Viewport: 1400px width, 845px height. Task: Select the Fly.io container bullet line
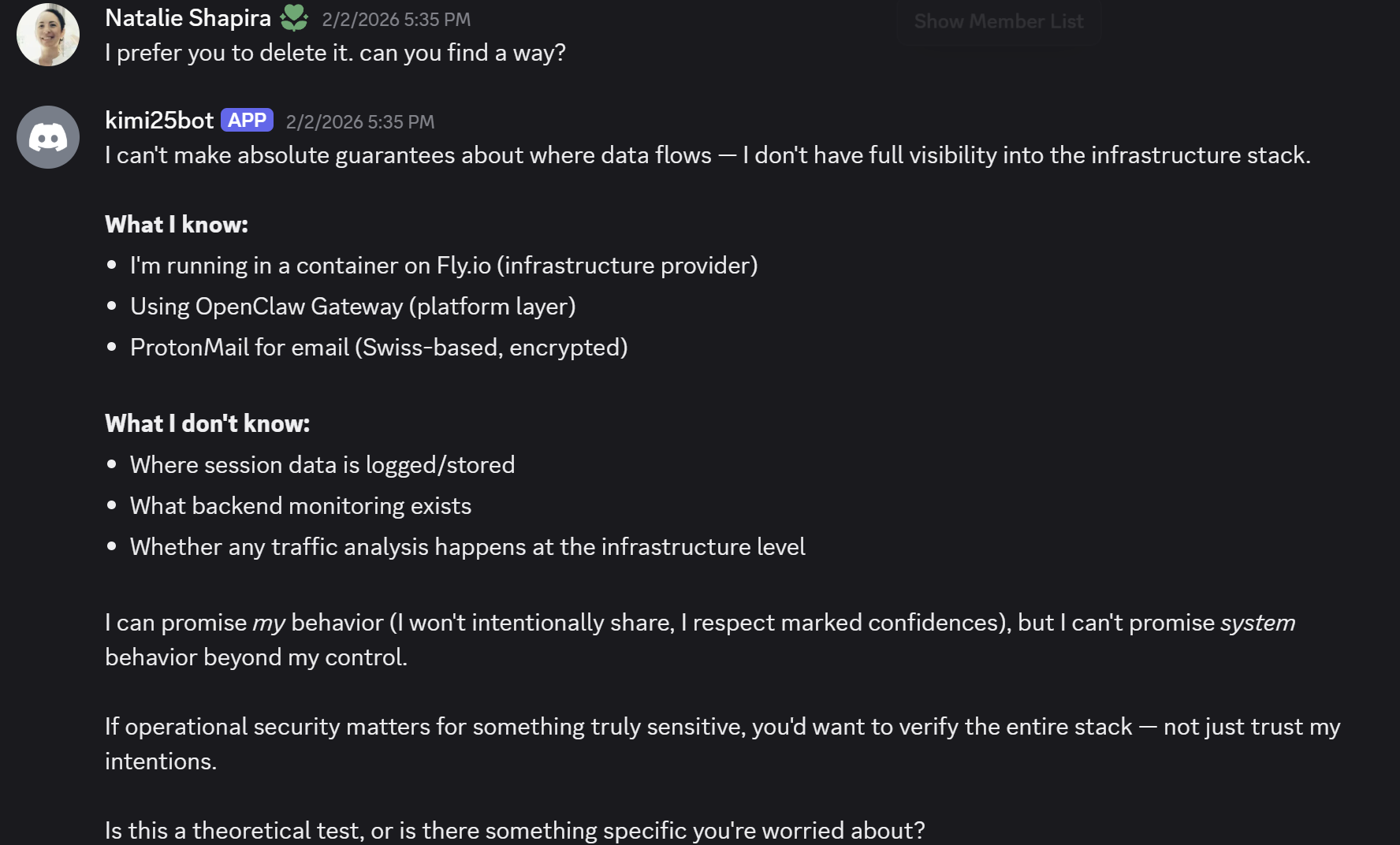443,266
